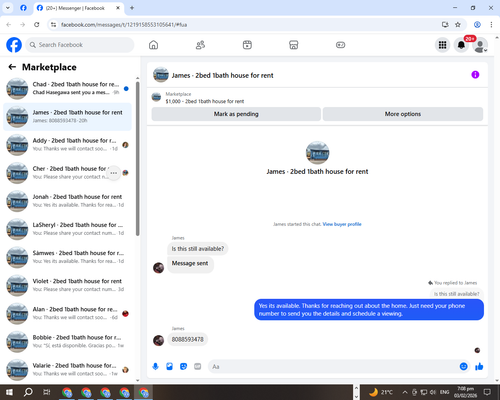Image resolution: width=500 pixels, height=400 pixels.
Task: Click James chat header avatar
Action: pyautogui.click(x=161, y=75)
